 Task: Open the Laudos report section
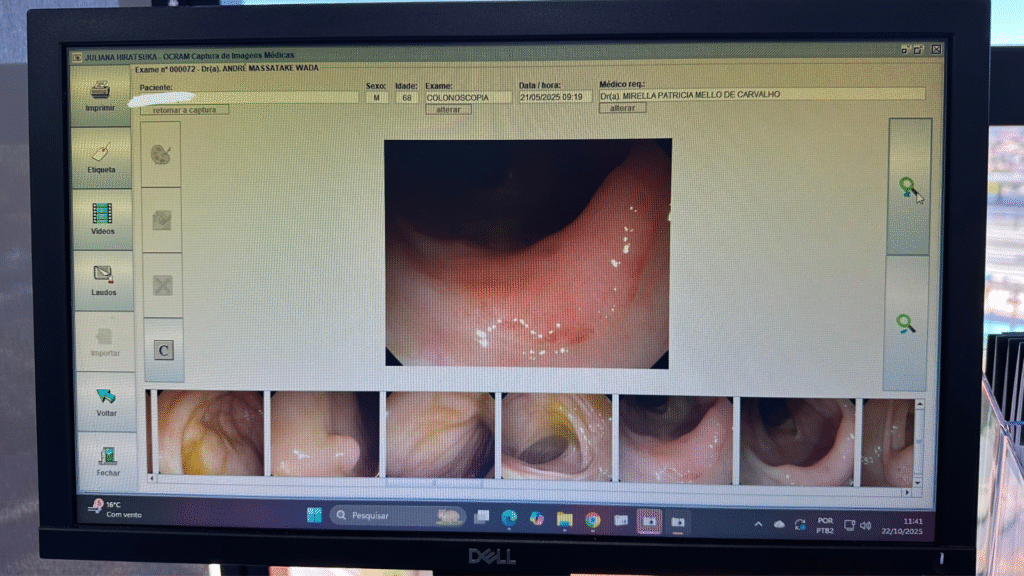pos(103,278)
